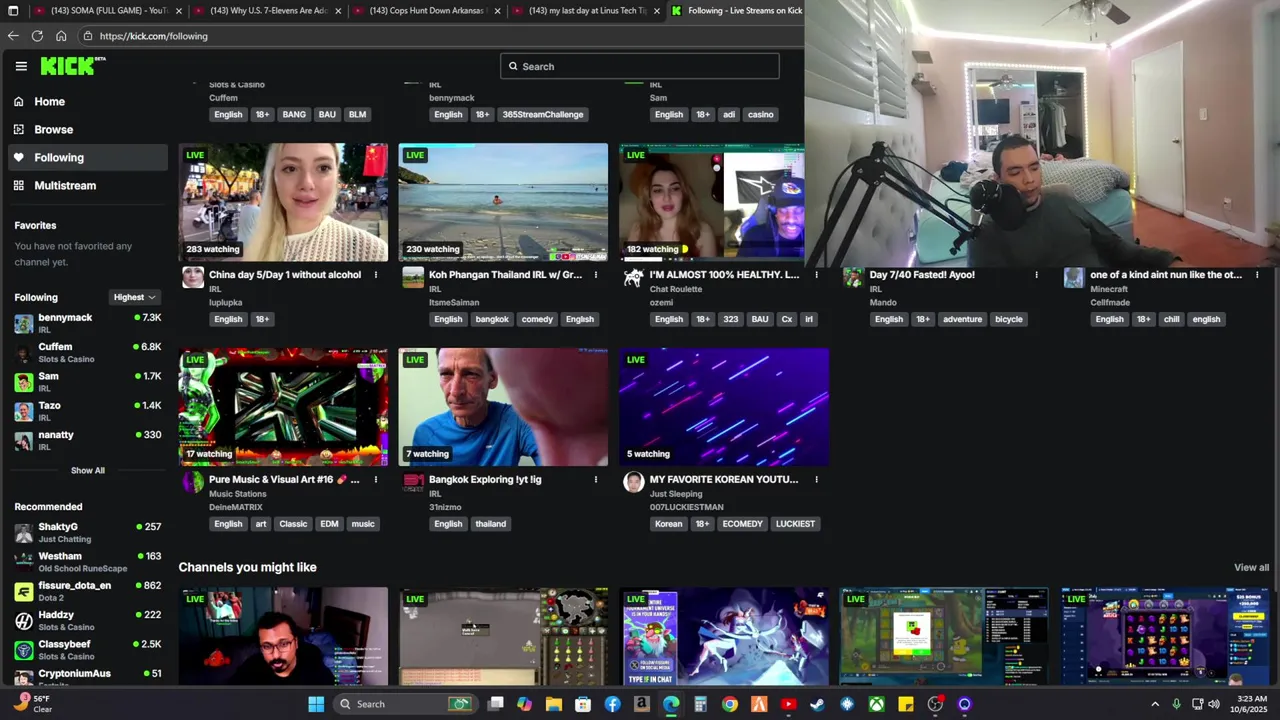Focus the Kick search field
This screenshot has height=720, width=1280.
640,66
